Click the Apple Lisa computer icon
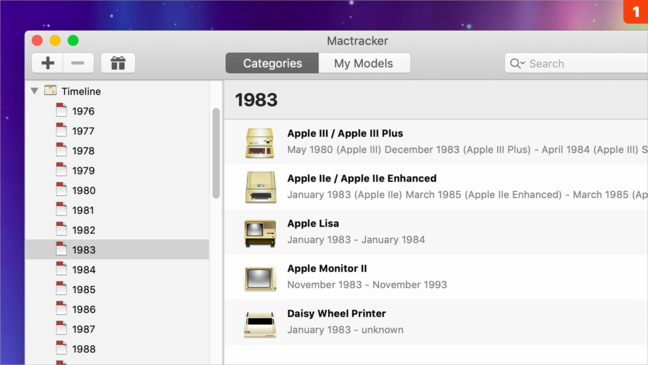 (260, 233)
